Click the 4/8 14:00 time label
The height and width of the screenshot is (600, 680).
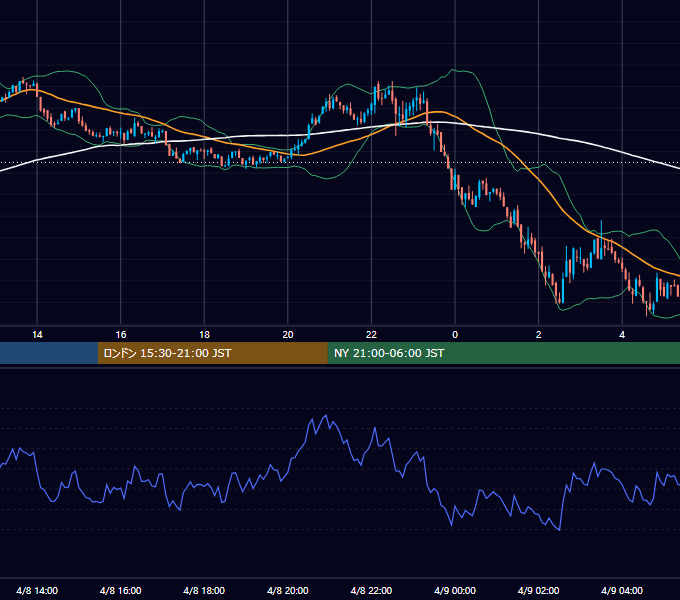click(37, 590)
